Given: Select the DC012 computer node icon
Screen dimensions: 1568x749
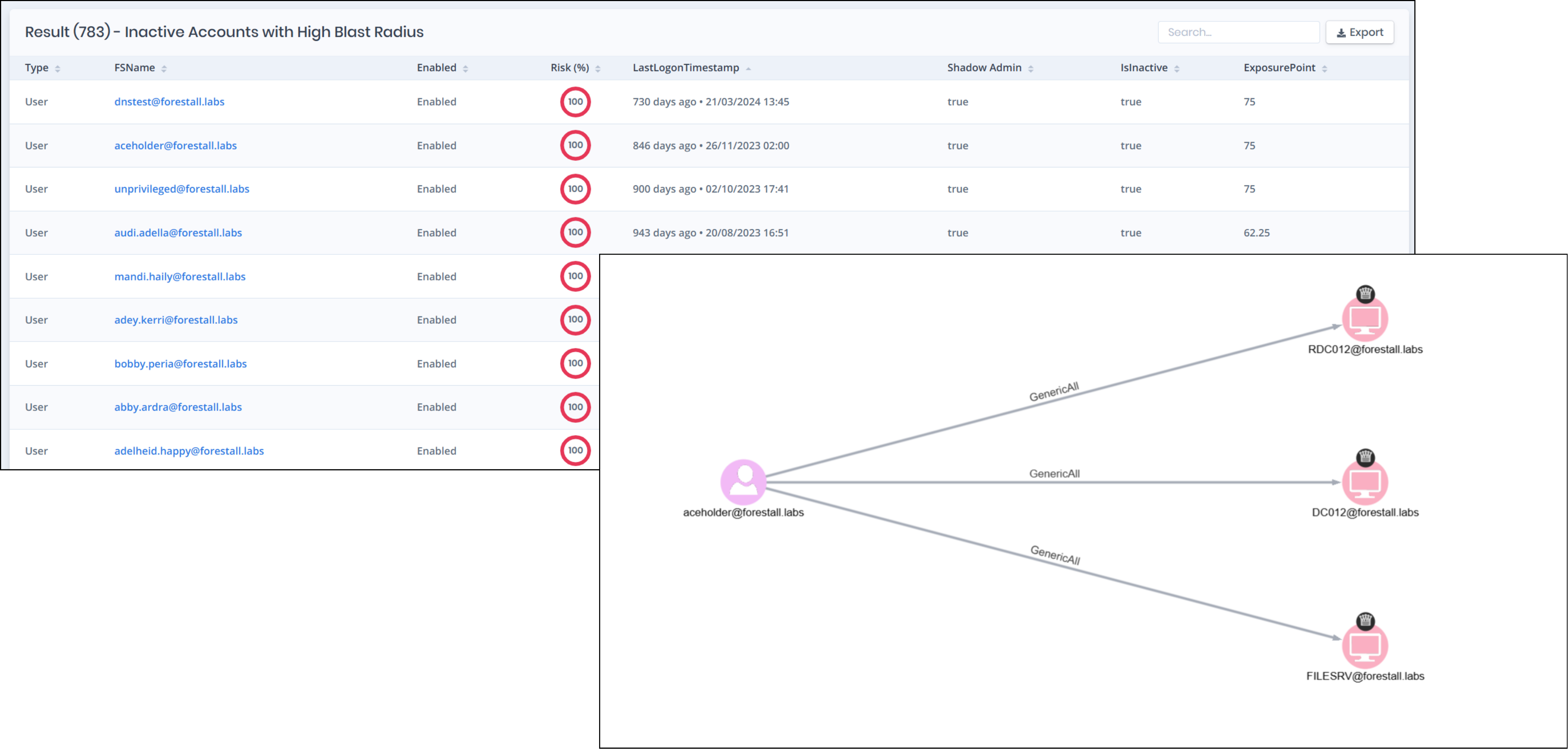Looking at the screenshot, I should coord(1365,482).
